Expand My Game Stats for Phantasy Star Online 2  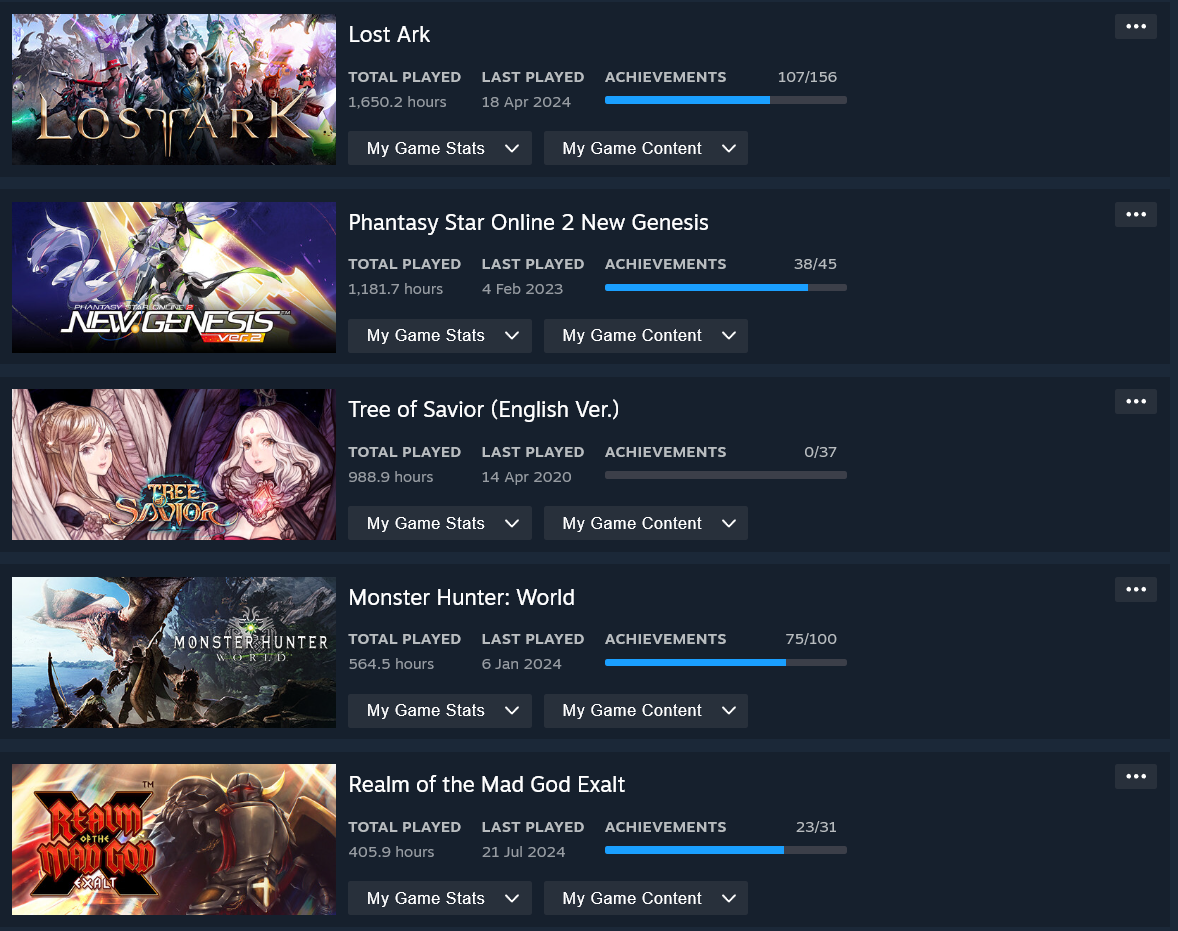coord(439,336)
